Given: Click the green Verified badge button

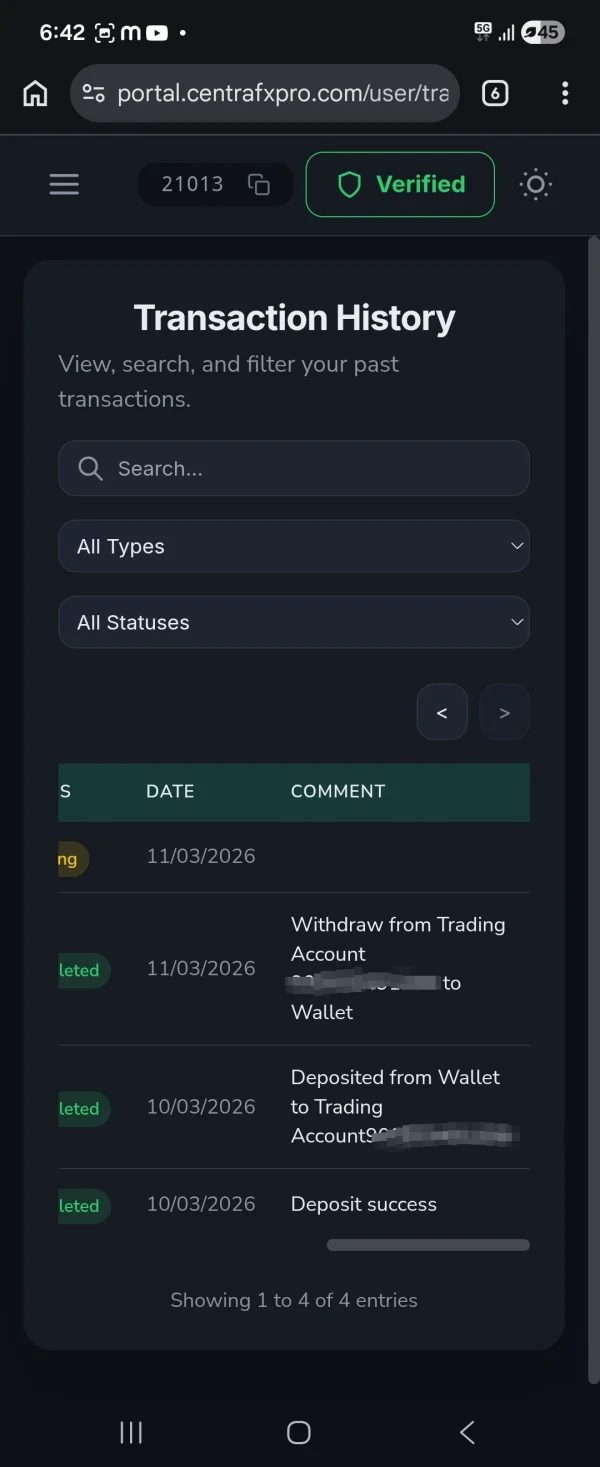Looking at the screenshot, I should coord(400,184).
